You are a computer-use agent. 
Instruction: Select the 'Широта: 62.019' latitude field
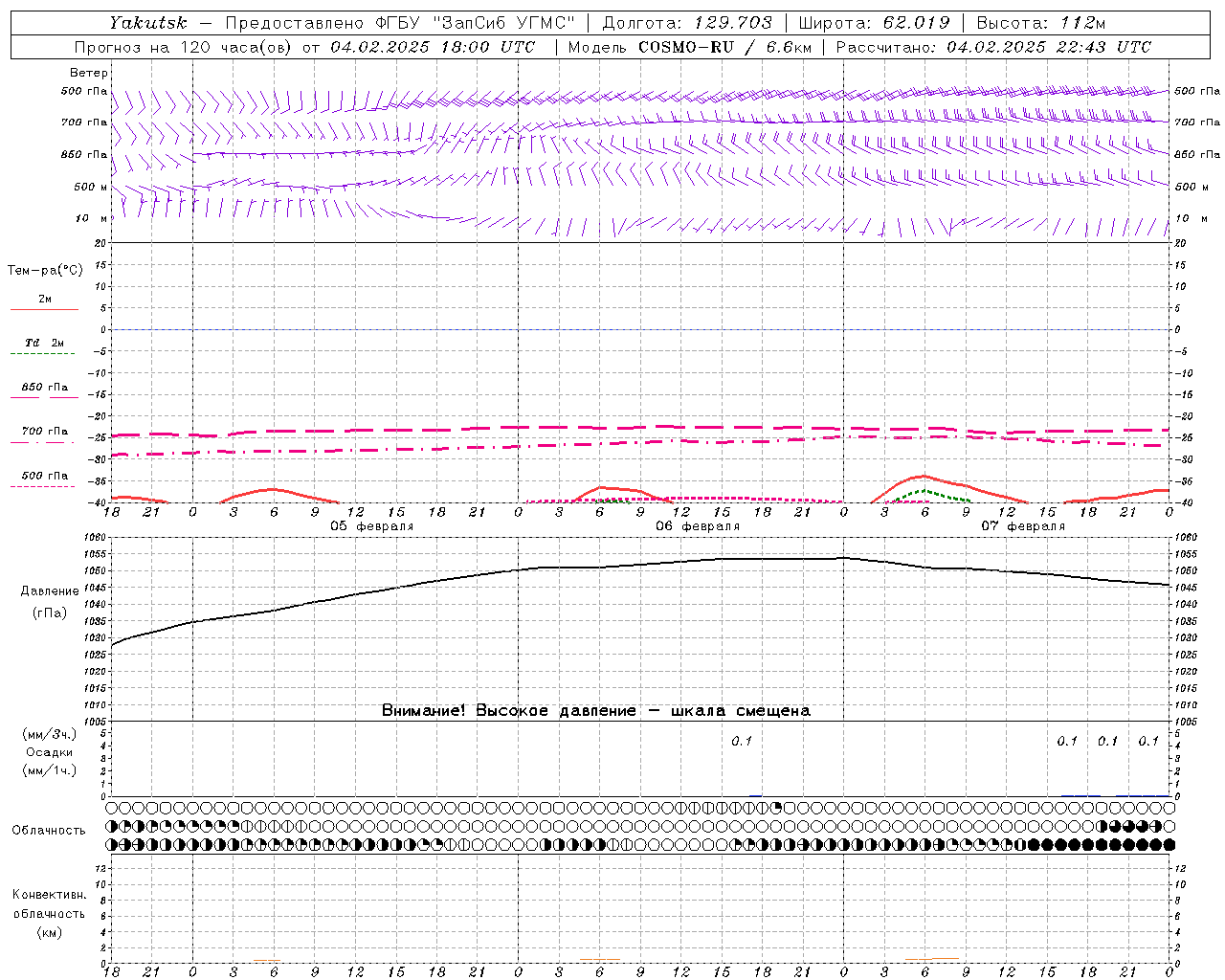(x=874, y=23)
